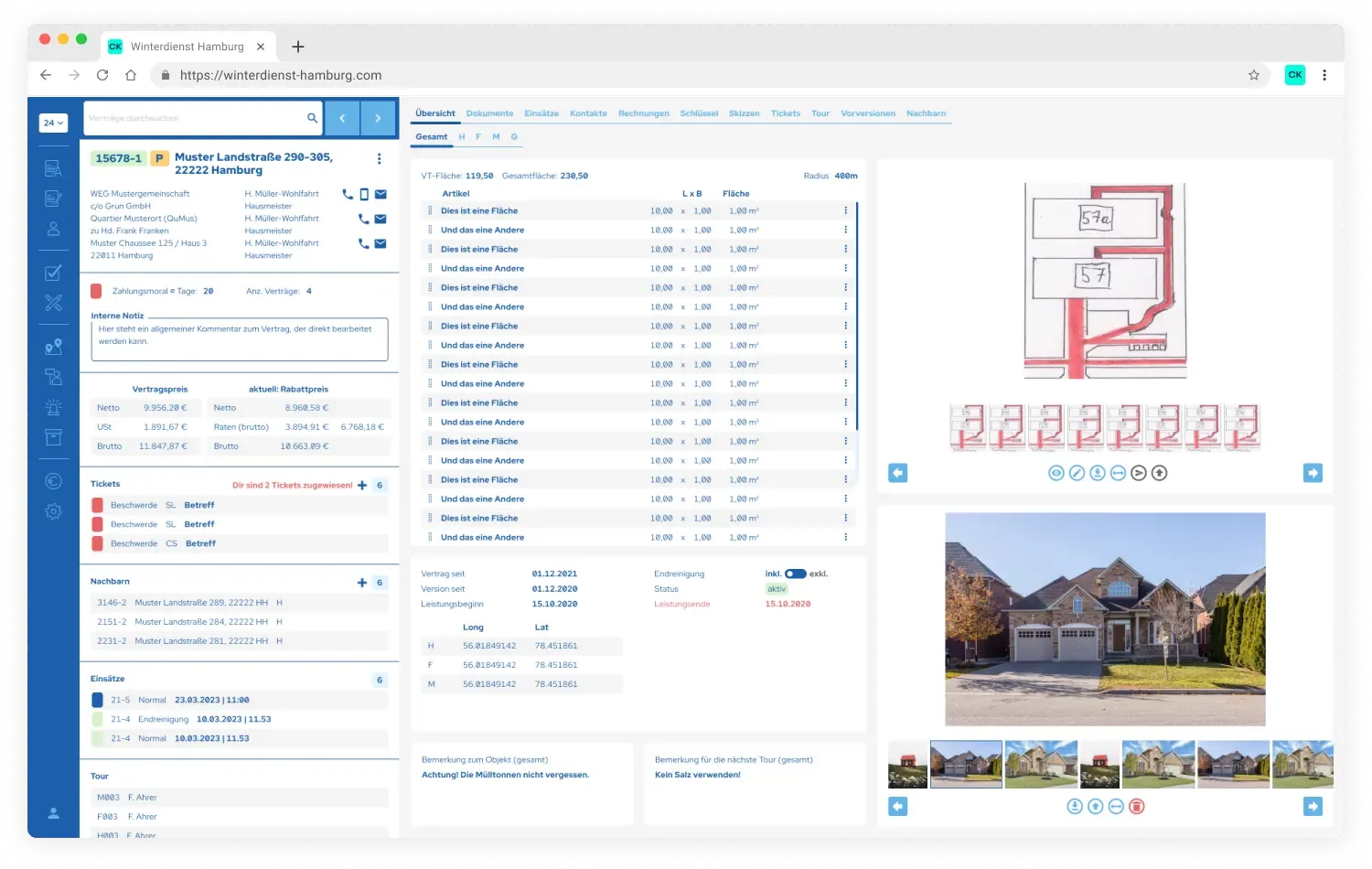
Task: Click the red Zahlungsmoral status indicator
Action: [x=96, y=291]
